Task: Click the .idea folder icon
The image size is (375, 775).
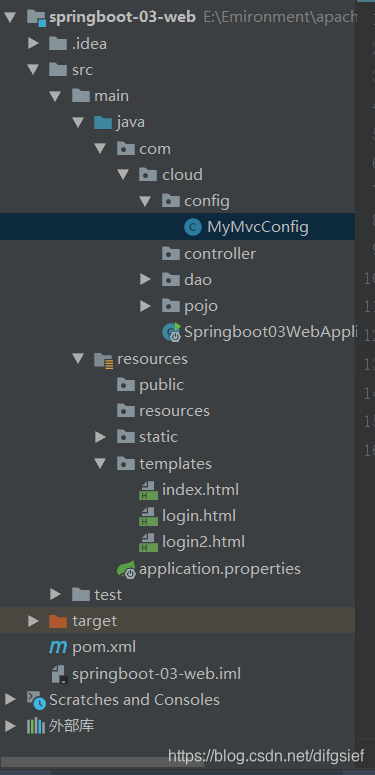Action: click(58, 43)
